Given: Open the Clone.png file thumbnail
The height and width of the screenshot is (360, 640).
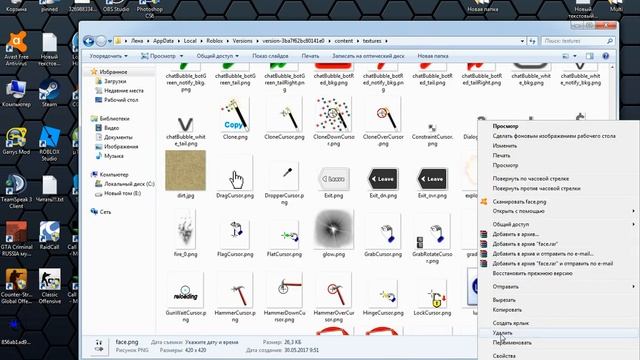Looking at the screenshot, I should click(x=235, y=116).
